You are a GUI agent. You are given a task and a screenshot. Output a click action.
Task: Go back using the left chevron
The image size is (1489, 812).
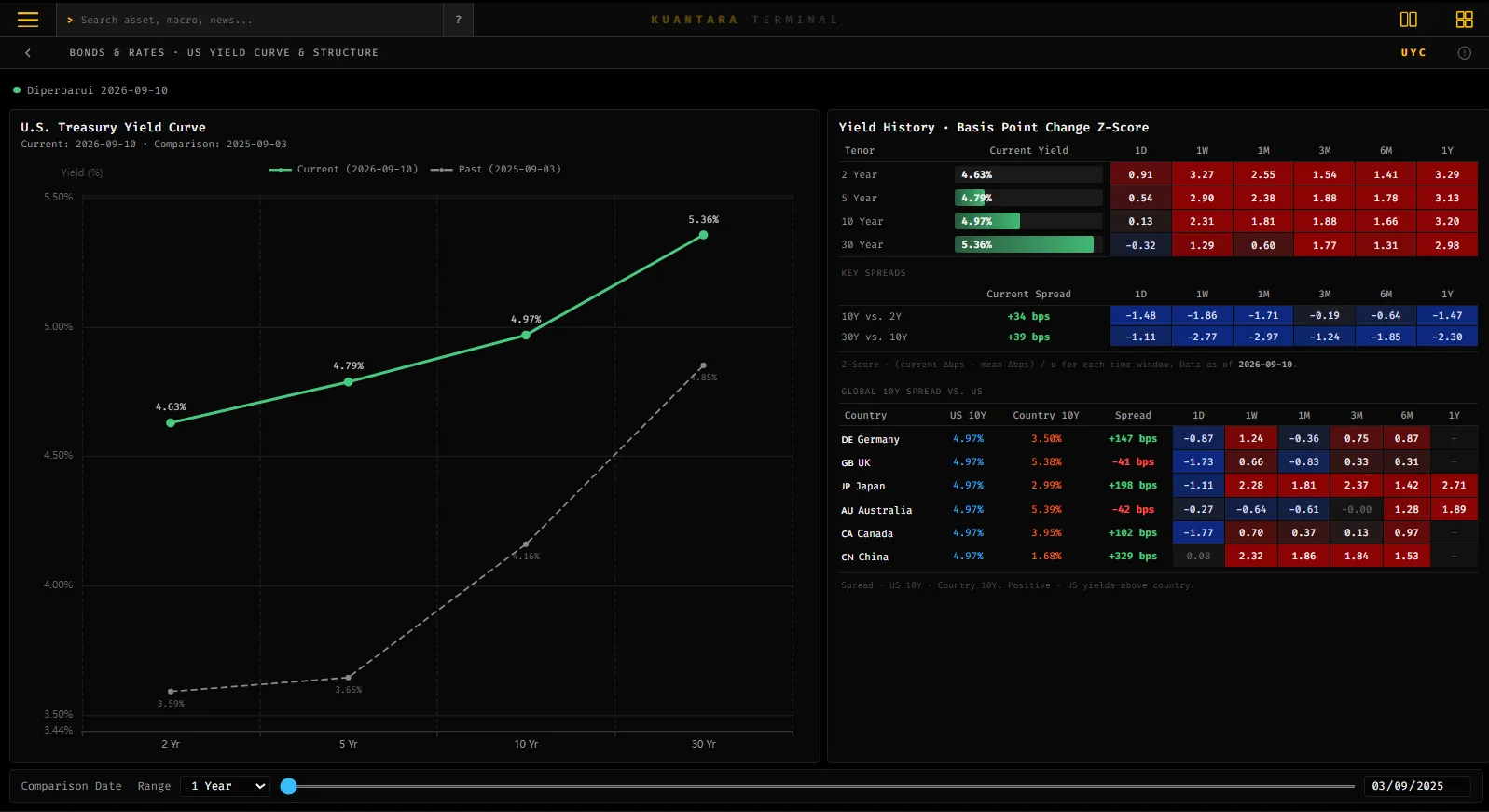[28, 53]
